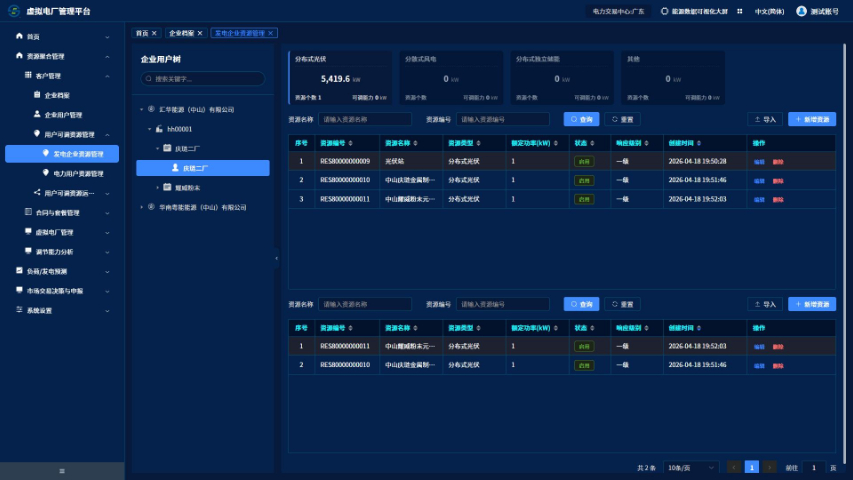The image size is (853, 480).
Task: Select the 发电企业资源管理 sidebar entry
Action: click(x=61, y=154)
